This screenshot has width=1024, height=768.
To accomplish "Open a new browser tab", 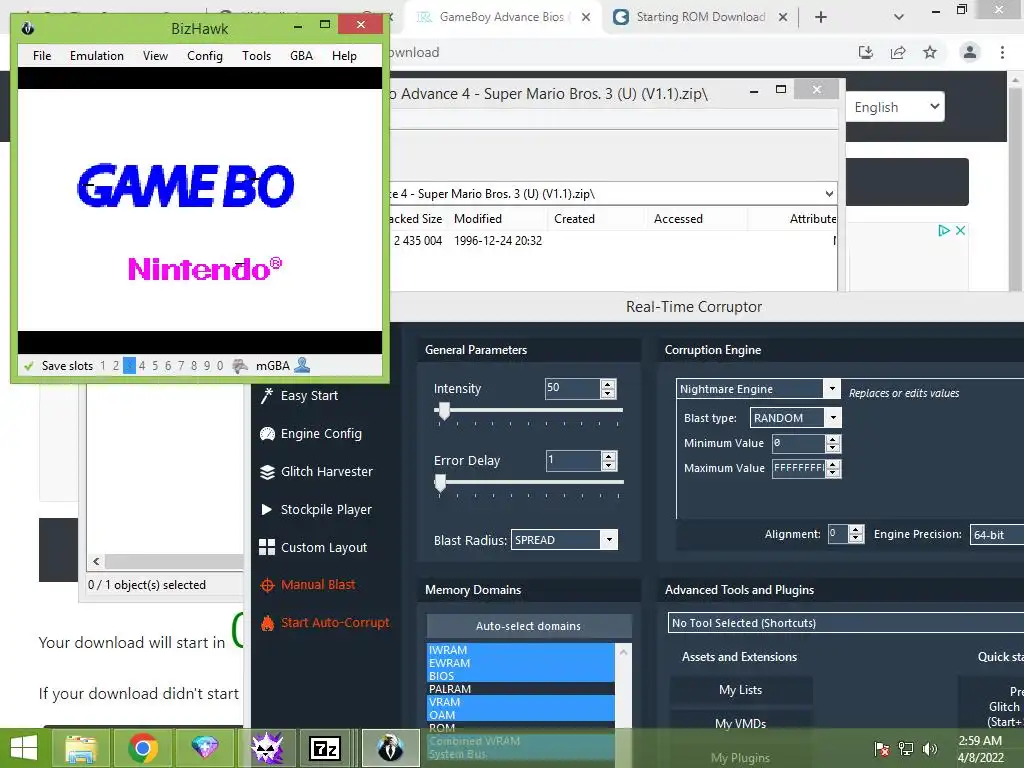I will click(x=821, y=18).
